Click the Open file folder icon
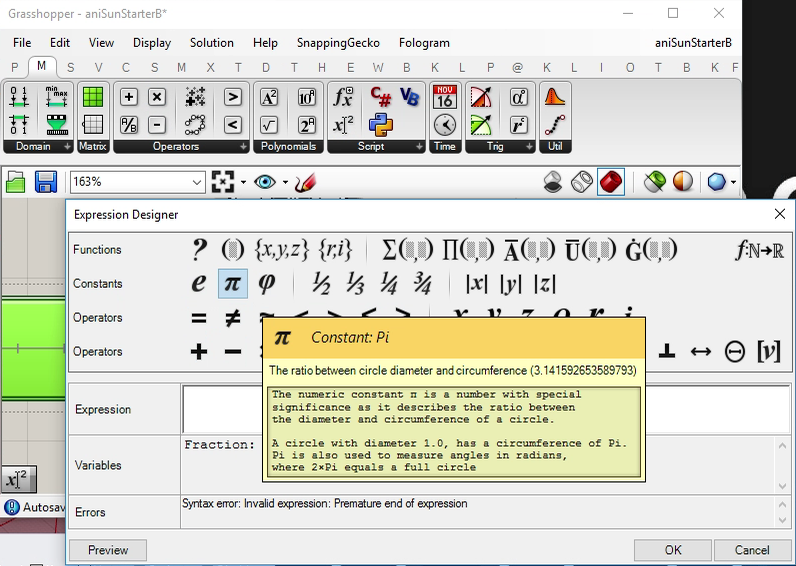The image size is (796, 566). [16, 182]
